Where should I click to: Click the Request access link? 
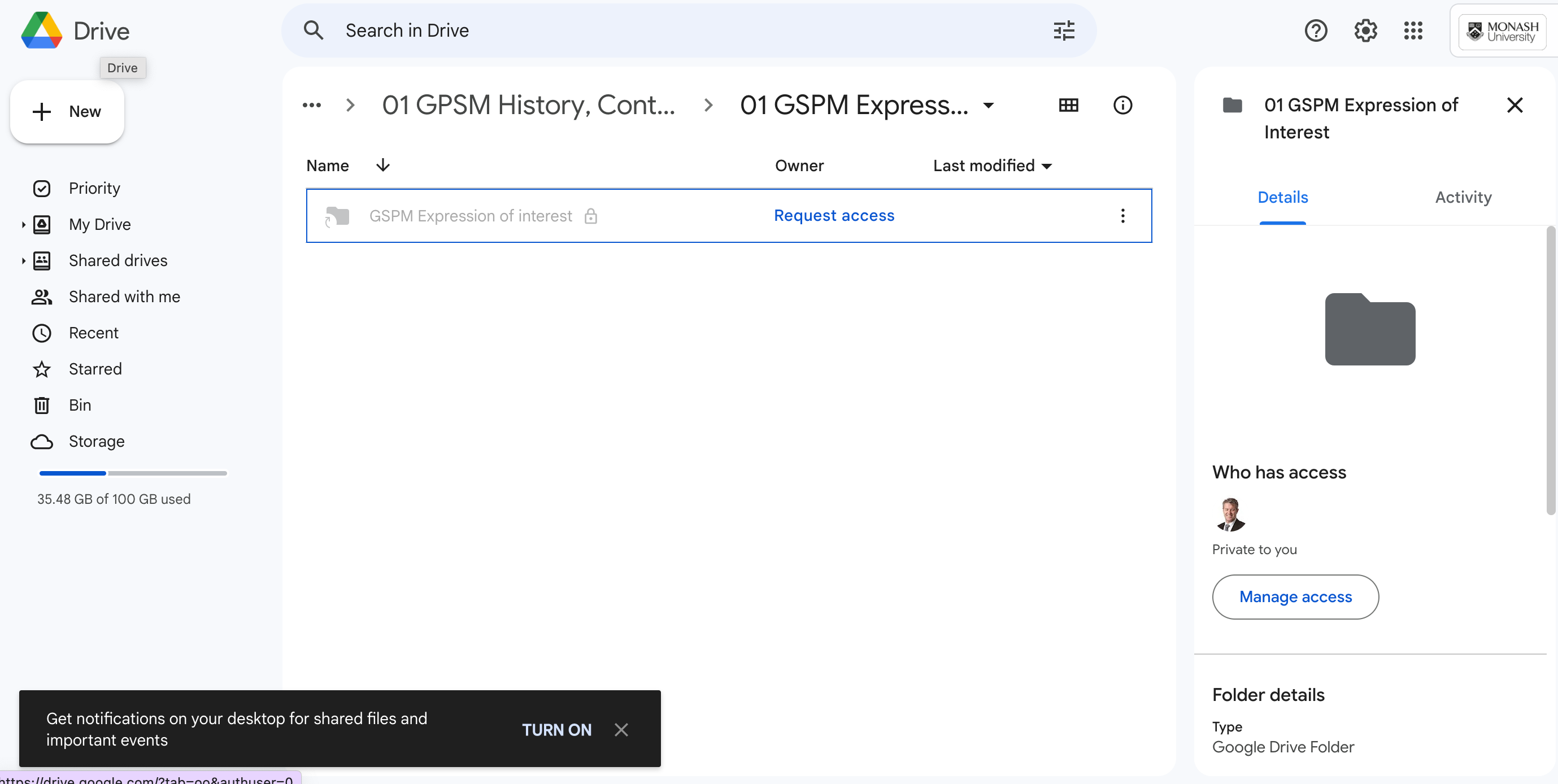point(833,216)
